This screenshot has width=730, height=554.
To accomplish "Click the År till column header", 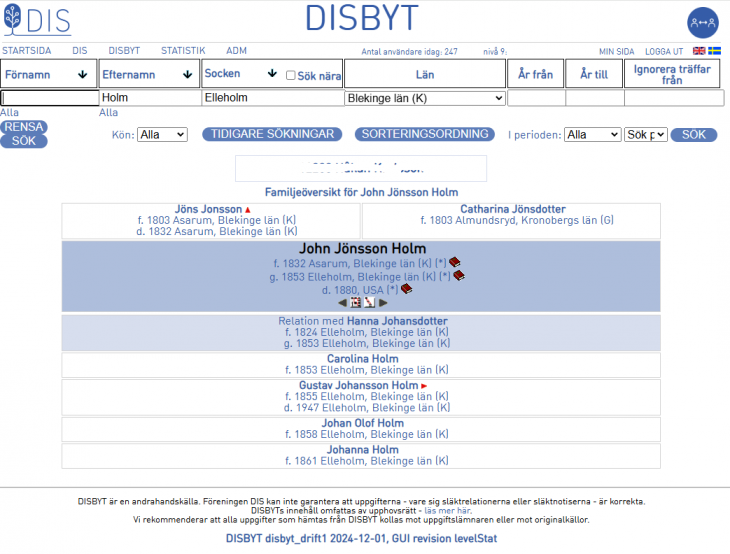I will pyautogui.click(x=594, y=74).
